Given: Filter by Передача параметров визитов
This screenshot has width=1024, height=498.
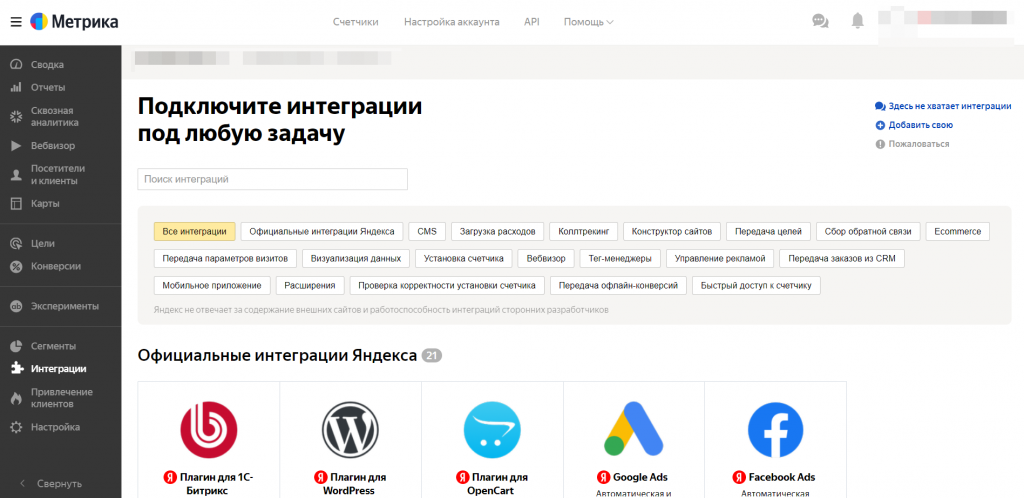Looking at the screenshot, I should (x=225, y=258).
